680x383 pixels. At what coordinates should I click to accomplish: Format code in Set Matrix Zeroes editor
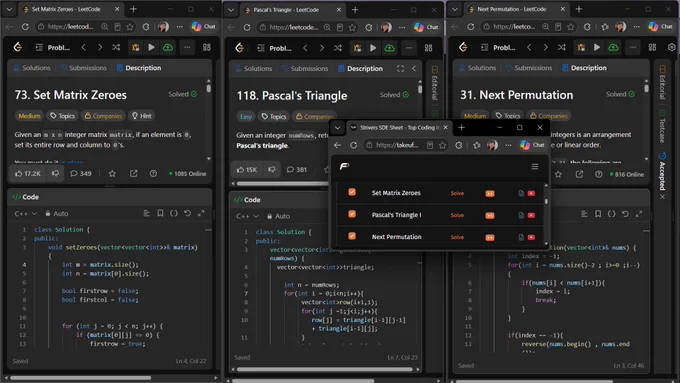pyautogui.click(x=147, y=213)
